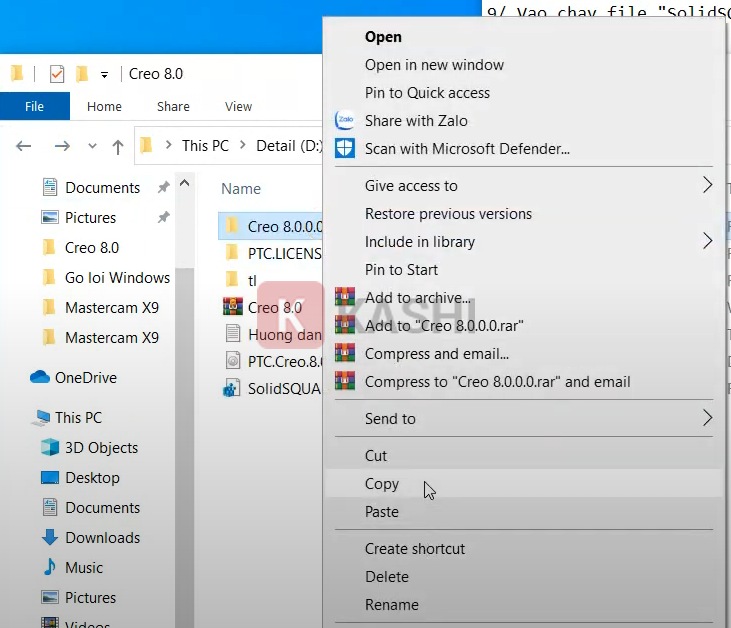Viewport: 731px width, 628px height.
Task: Click the Huong dan text file icon
Action: click(233, 334)
